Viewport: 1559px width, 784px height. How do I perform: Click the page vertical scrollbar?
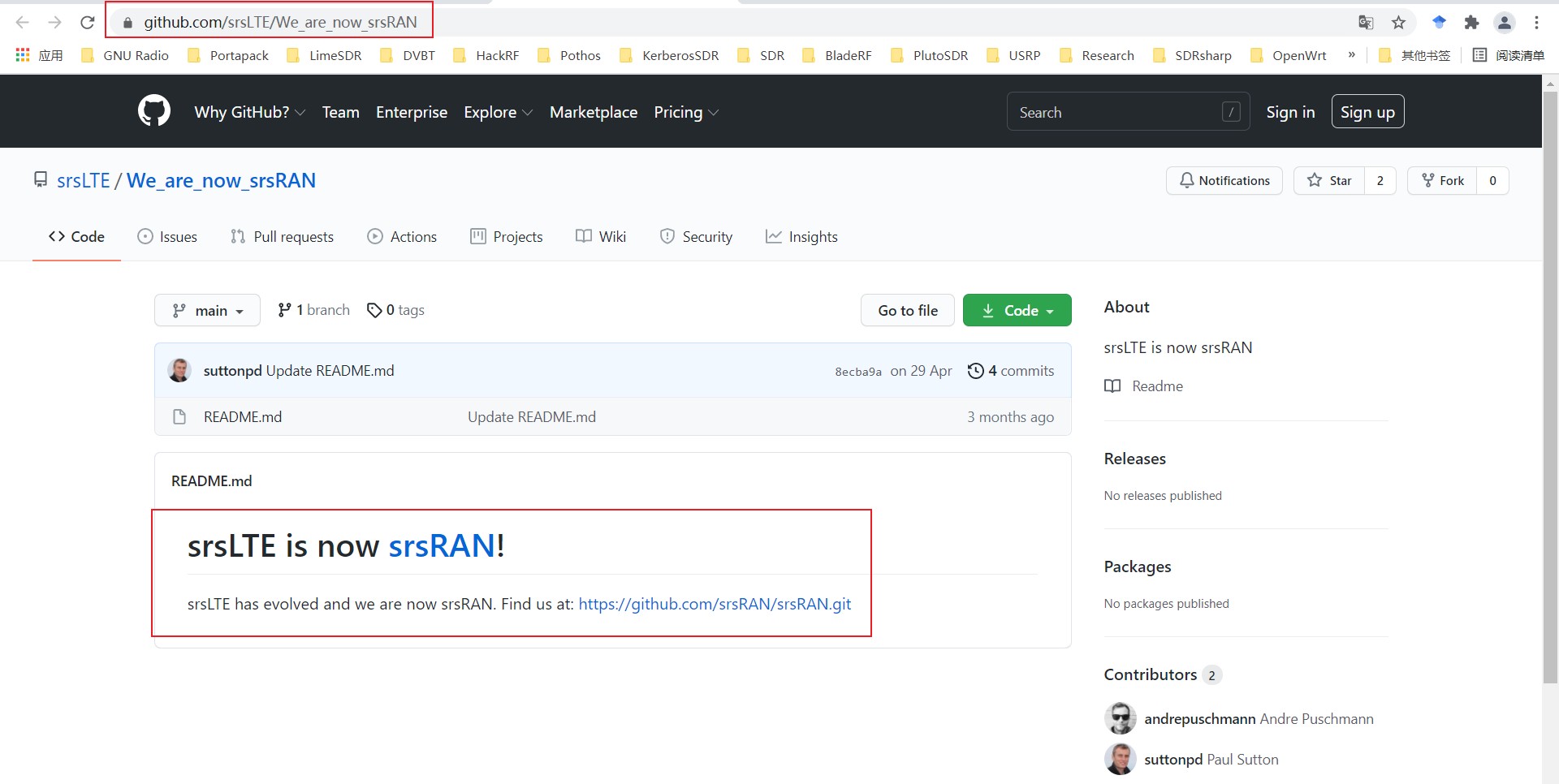tap(1550, 388)
